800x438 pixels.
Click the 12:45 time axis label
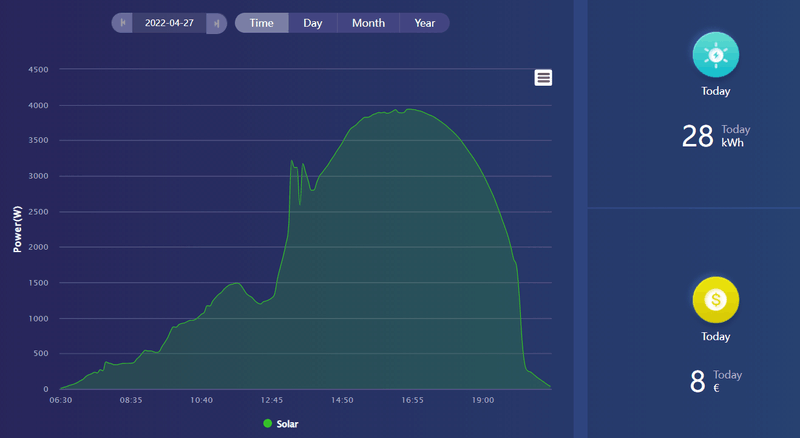tap(271, 400)
